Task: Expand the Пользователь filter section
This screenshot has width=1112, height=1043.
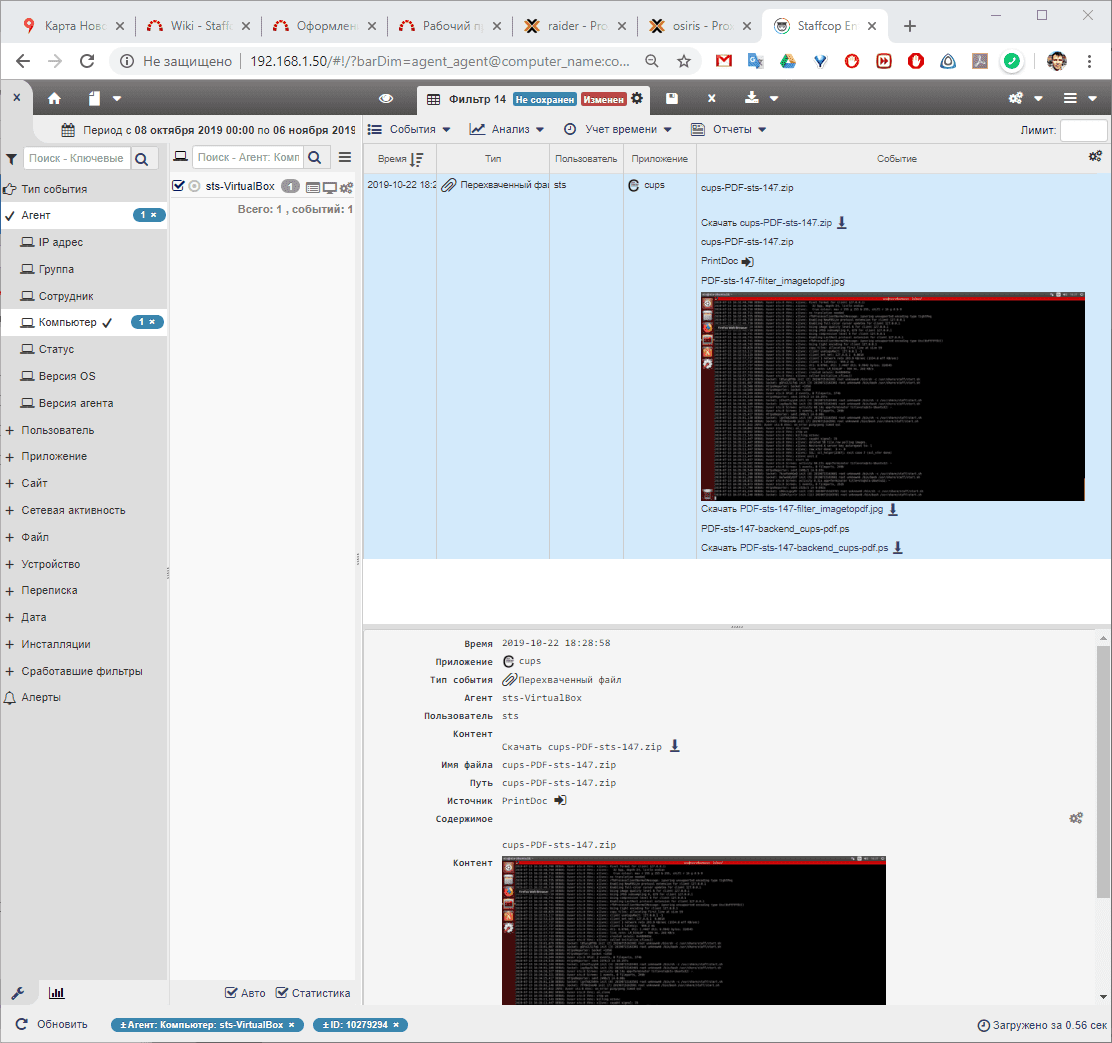Action: 57,430
